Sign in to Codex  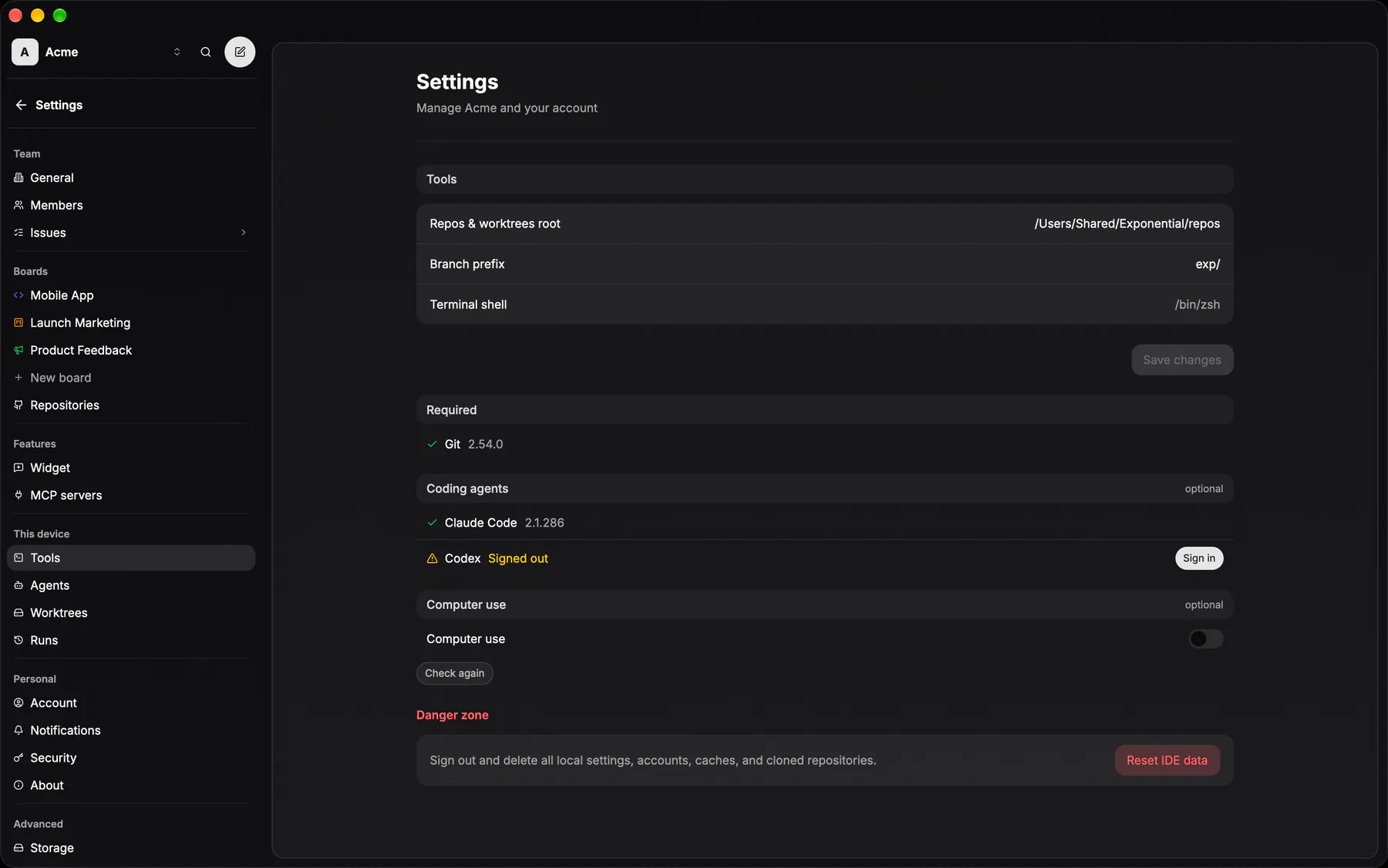(x=1199, y=558)
